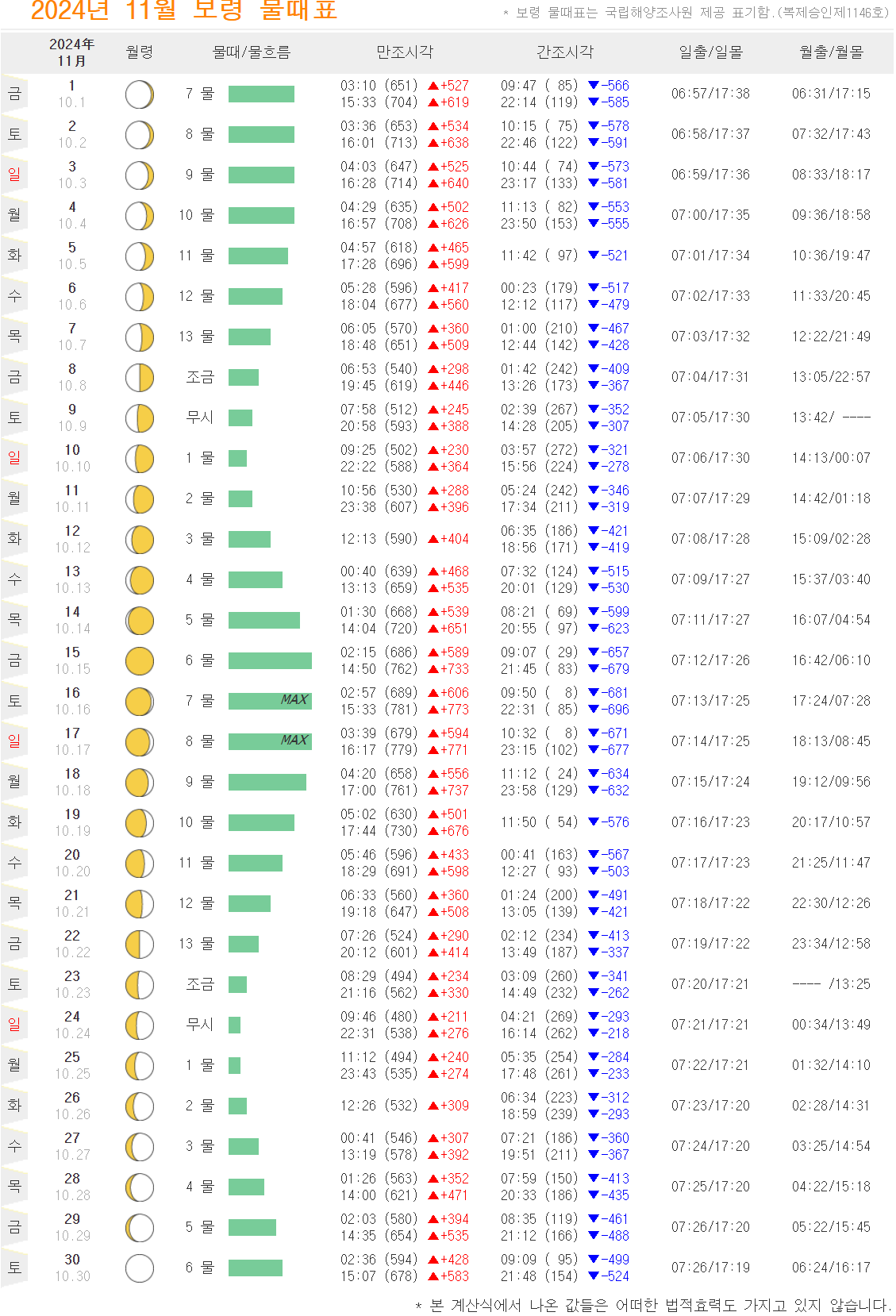Click the sunrise/sunset value 07:26/17:19

tap(710, 1268)
